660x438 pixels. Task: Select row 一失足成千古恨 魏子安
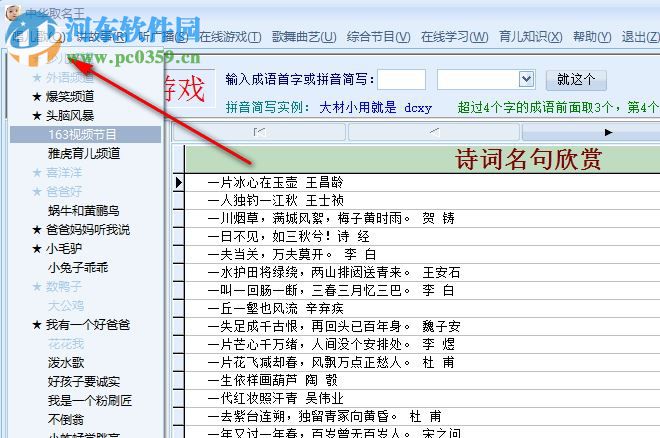point(423,327)
